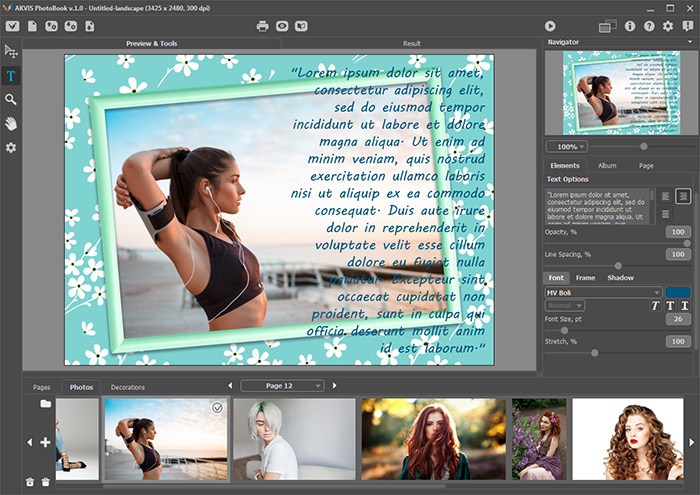Open the Page tab in right panel
This screenshot has height=495, width=700.
pyautogui.click(x=646, y=166)
